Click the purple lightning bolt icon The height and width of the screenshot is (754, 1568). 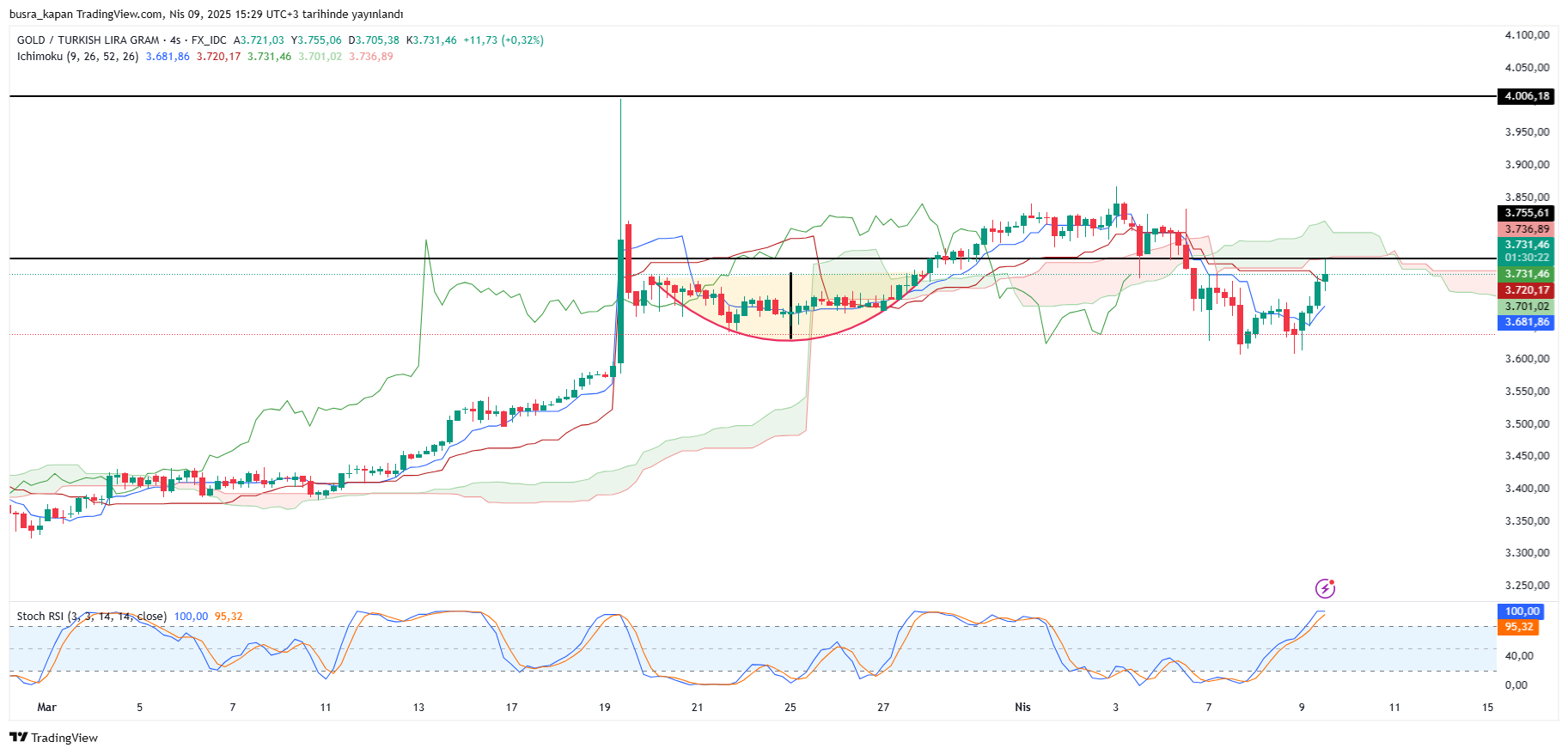(1325, 588)
